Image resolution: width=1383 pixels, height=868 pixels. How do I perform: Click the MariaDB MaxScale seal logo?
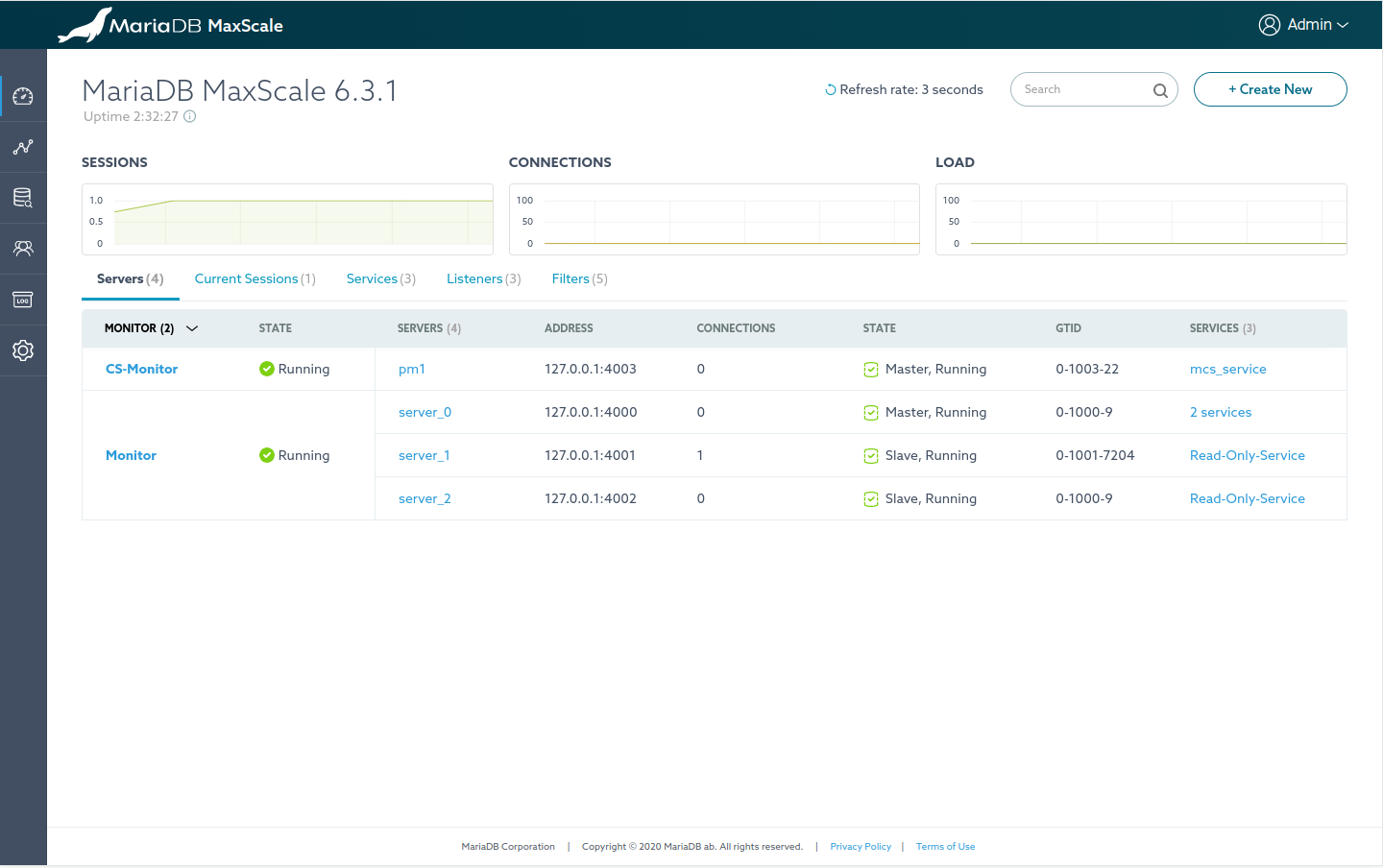(x=85, y=24)
